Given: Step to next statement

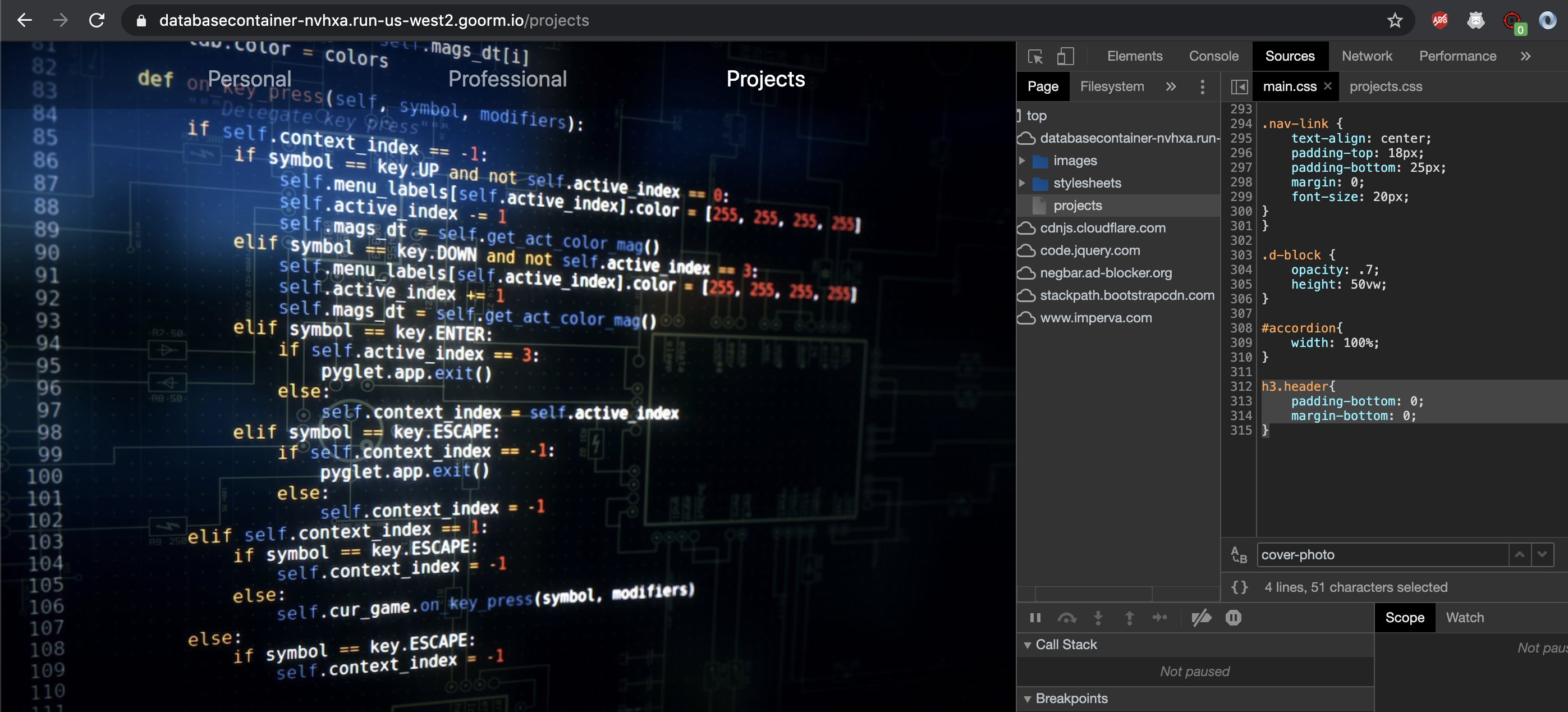Looking at the screenshot, I should click(x=1159, y=618).
